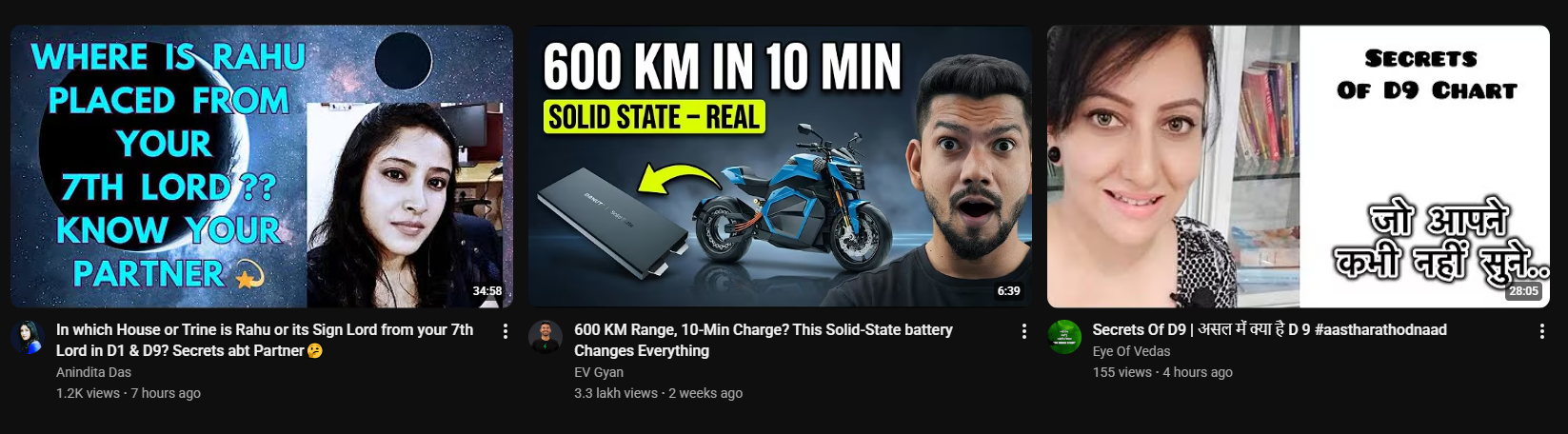This screenshot has height=434, width=1568.
Task: Open the 'In which House or Trine is Rahu' title
Action: click(x=265, y=340)
